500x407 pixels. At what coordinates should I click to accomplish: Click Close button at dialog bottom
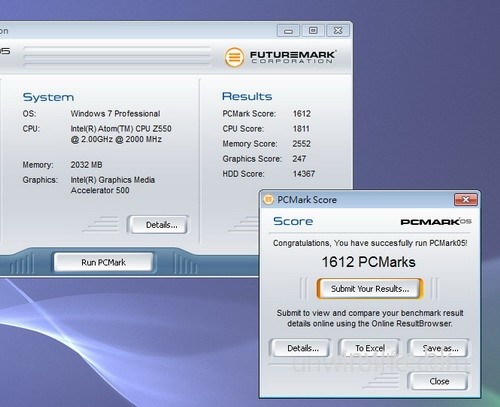(x=439, y=381)
